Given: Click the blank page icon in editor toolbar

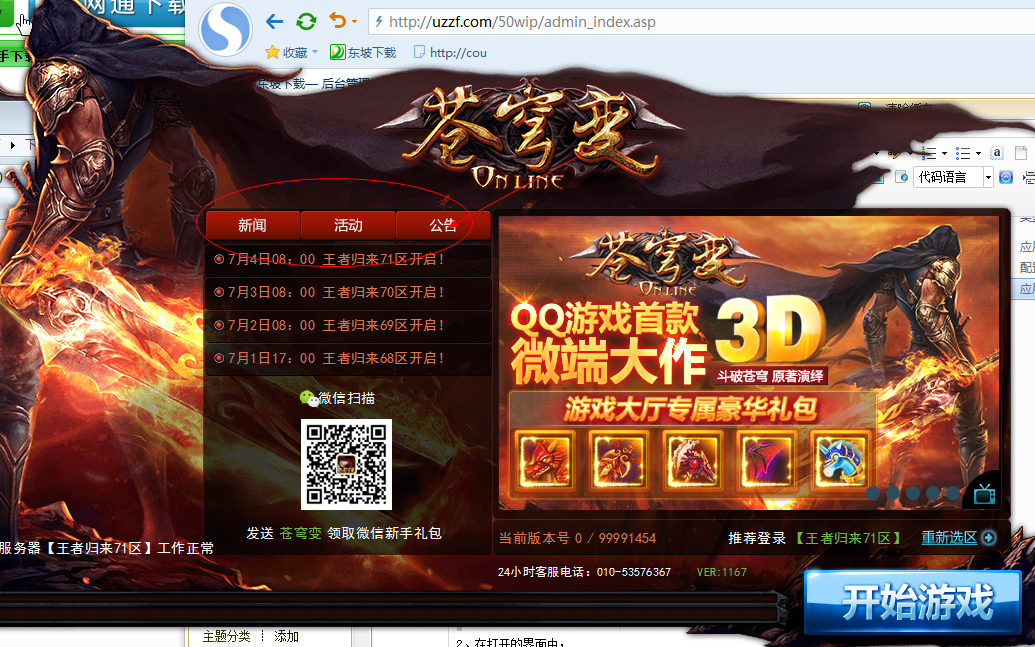Looking at the screenshot, I should pyautogui.click(x=1020, y=153).
